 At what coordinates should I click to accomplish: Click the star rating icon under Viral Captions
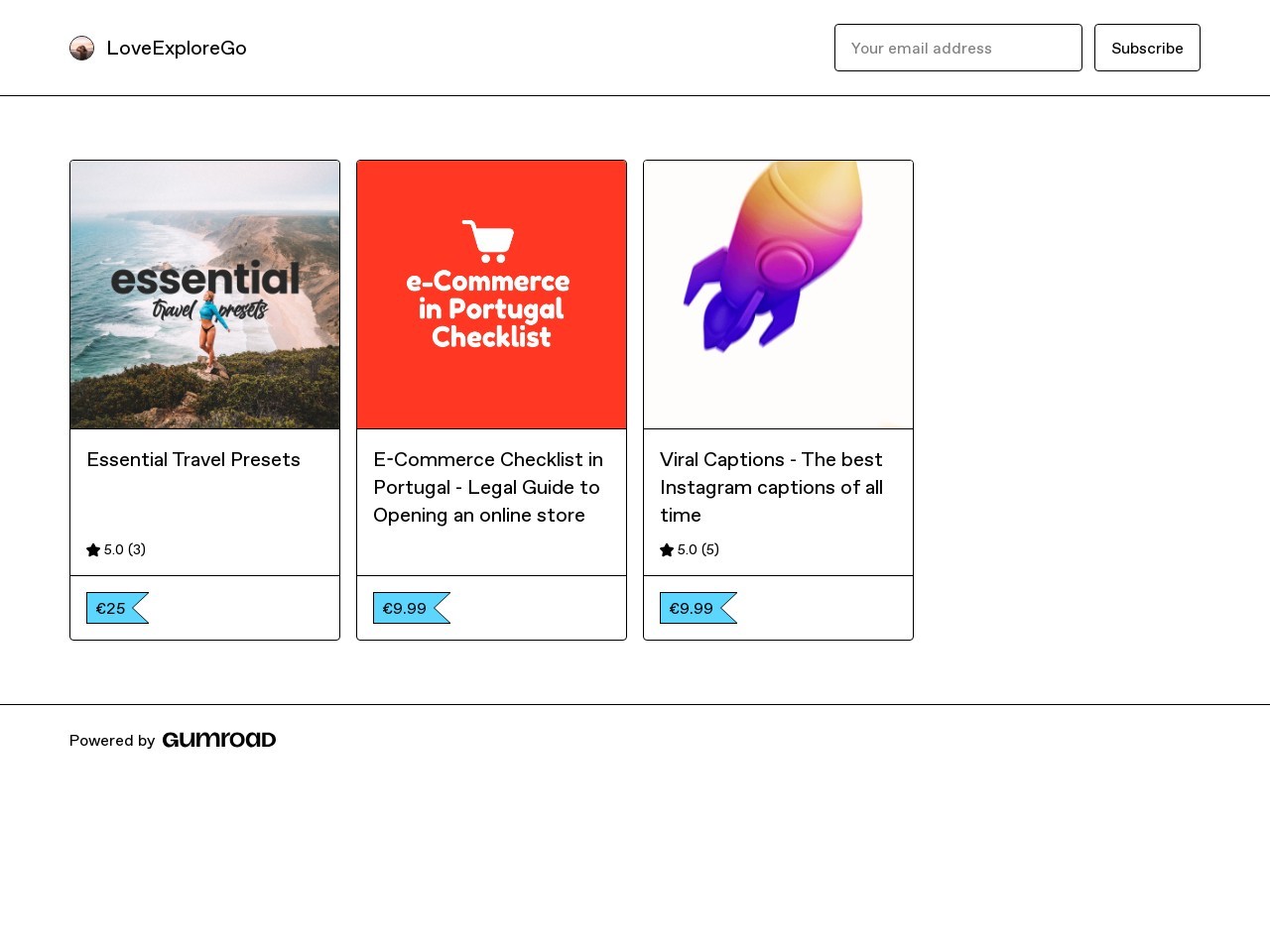(667, 549)
